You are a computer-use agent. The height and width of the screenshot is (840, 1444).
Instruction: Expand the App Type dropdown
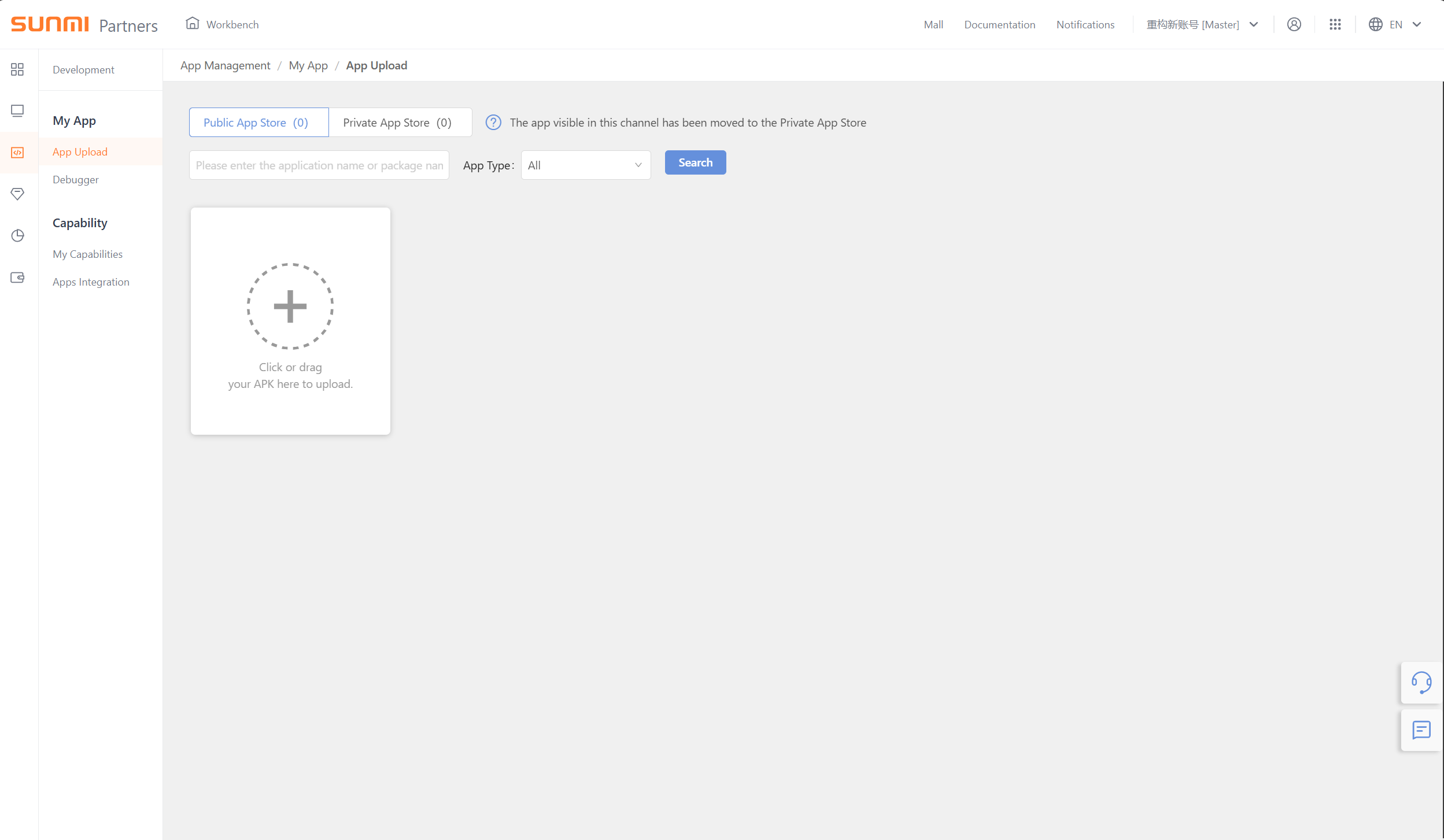pyautogui.click(x=585, y=165)
